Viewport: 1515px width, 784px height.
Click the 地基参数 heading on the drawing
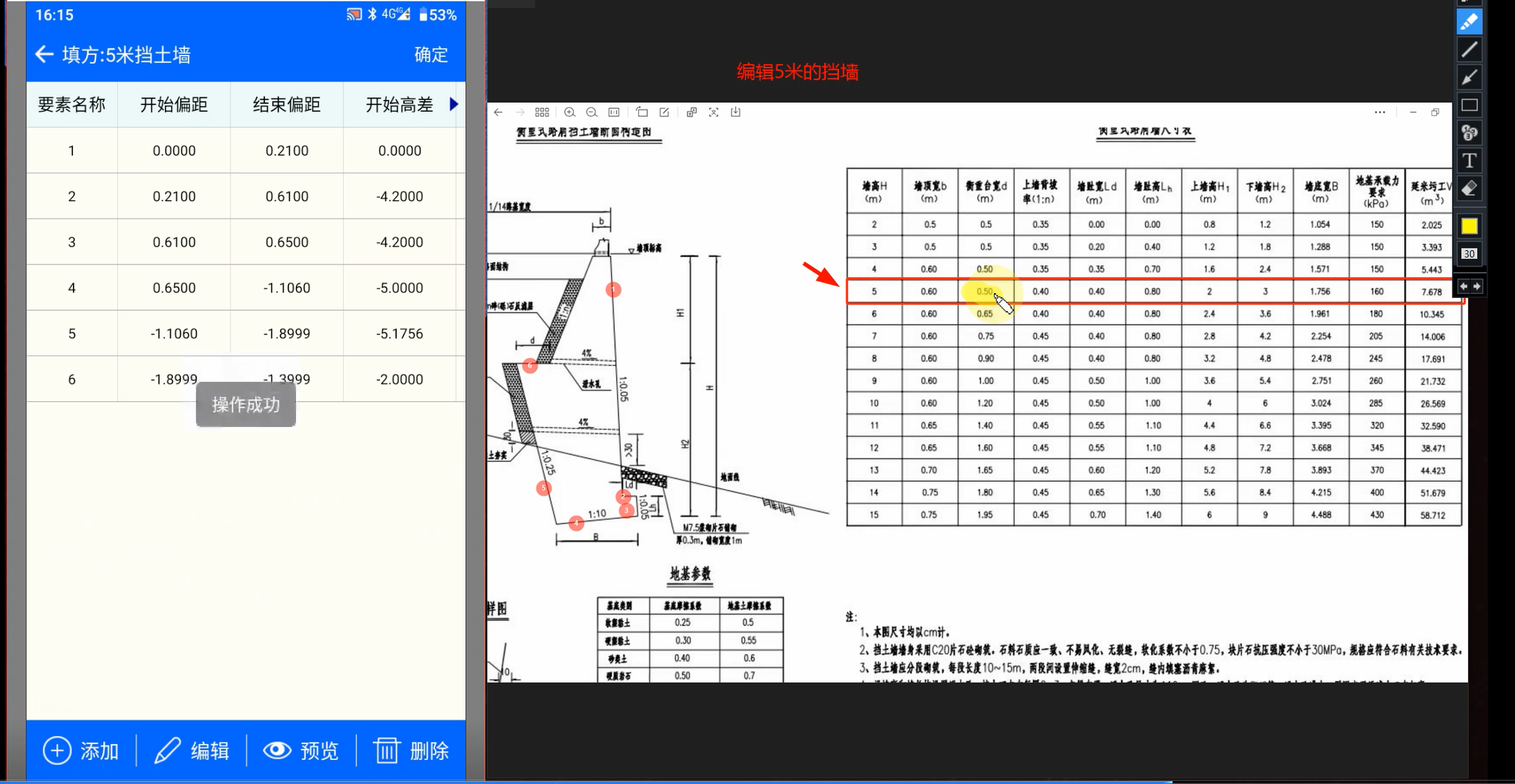click(x=690, y=574)
